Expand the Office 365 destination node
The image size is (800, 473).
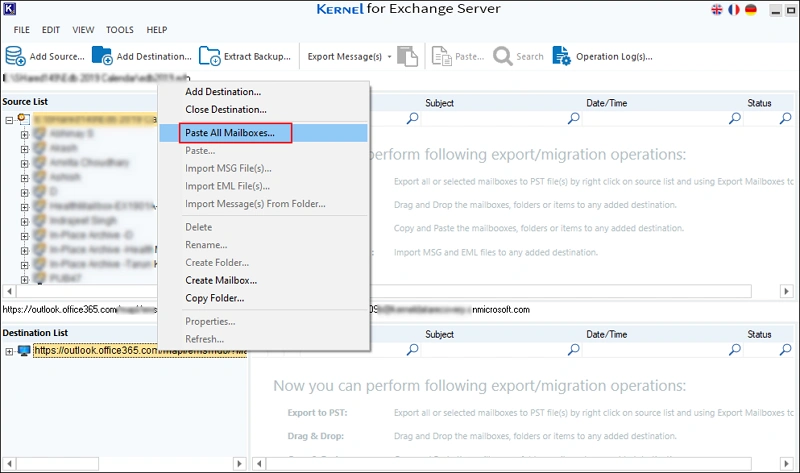click(x=9, y=352)
